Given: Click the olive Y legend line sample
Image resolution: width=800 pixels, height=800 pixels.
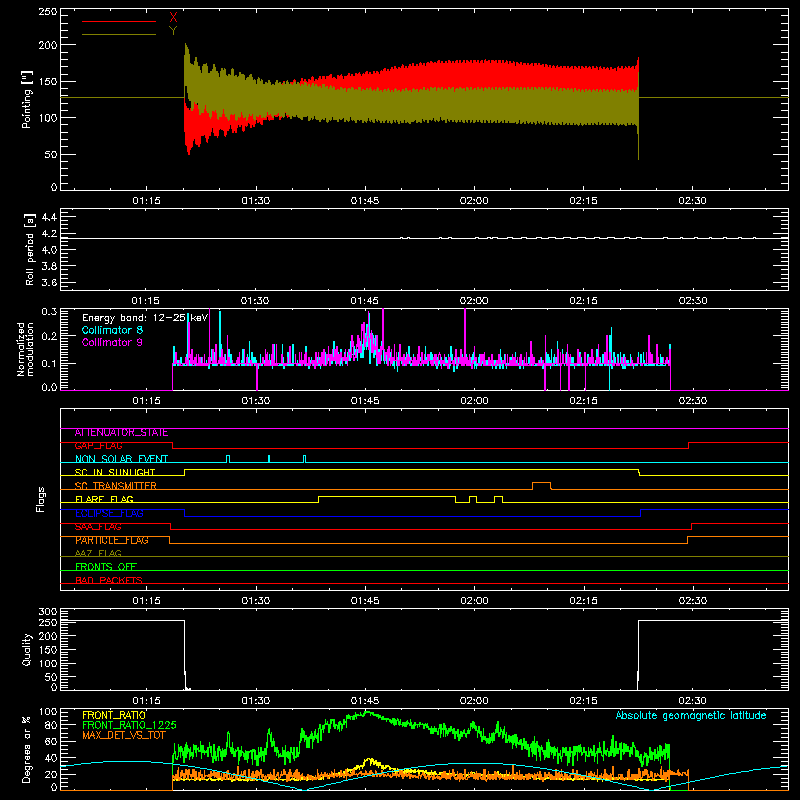Looking at the screenshot, I should tap(119, 34).
